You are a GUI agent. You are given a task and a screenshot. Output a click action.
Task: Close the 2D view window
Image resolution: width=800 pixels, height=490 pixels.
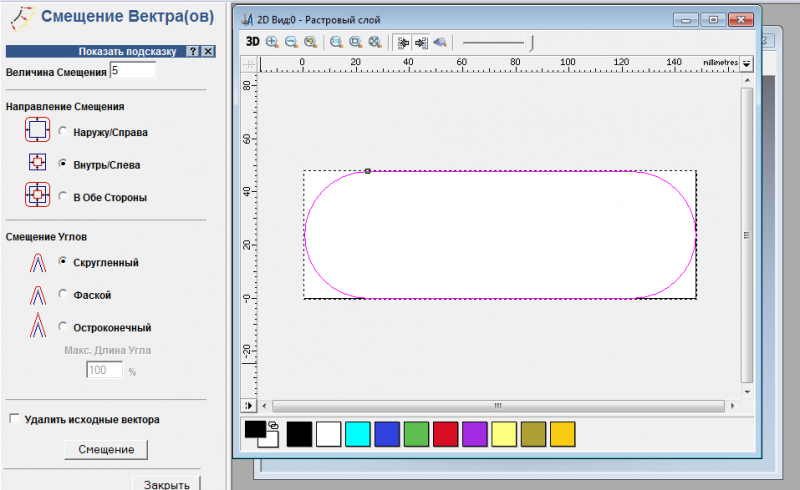tap(741, 20)
